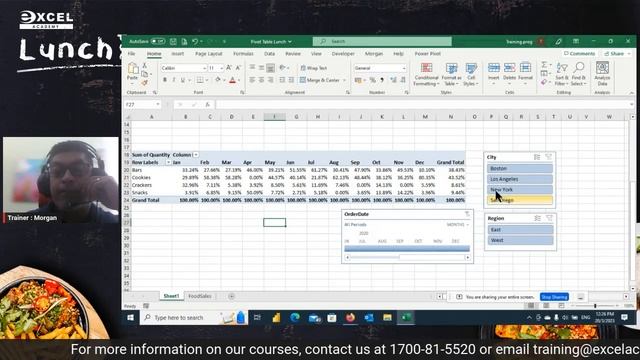640x360 pixels.
Task: Open the font color dropdown arrow
Action: pos(239,80)
